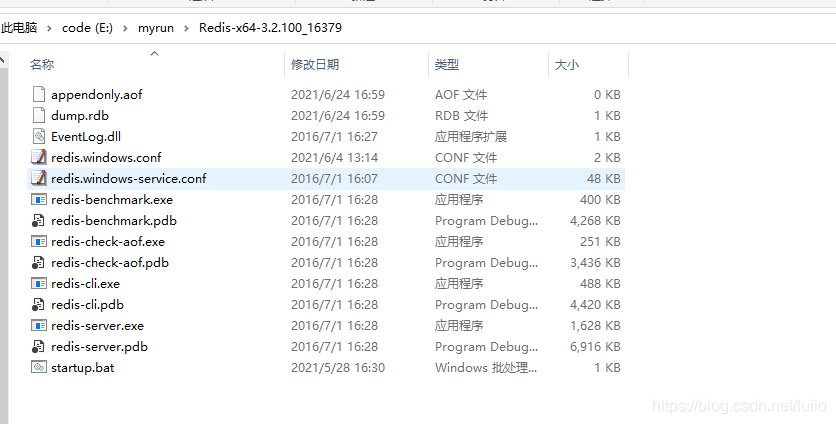
Task: Click date 2021/6/4 13:14
Action: pyautogui.click(x=334, y=157)
